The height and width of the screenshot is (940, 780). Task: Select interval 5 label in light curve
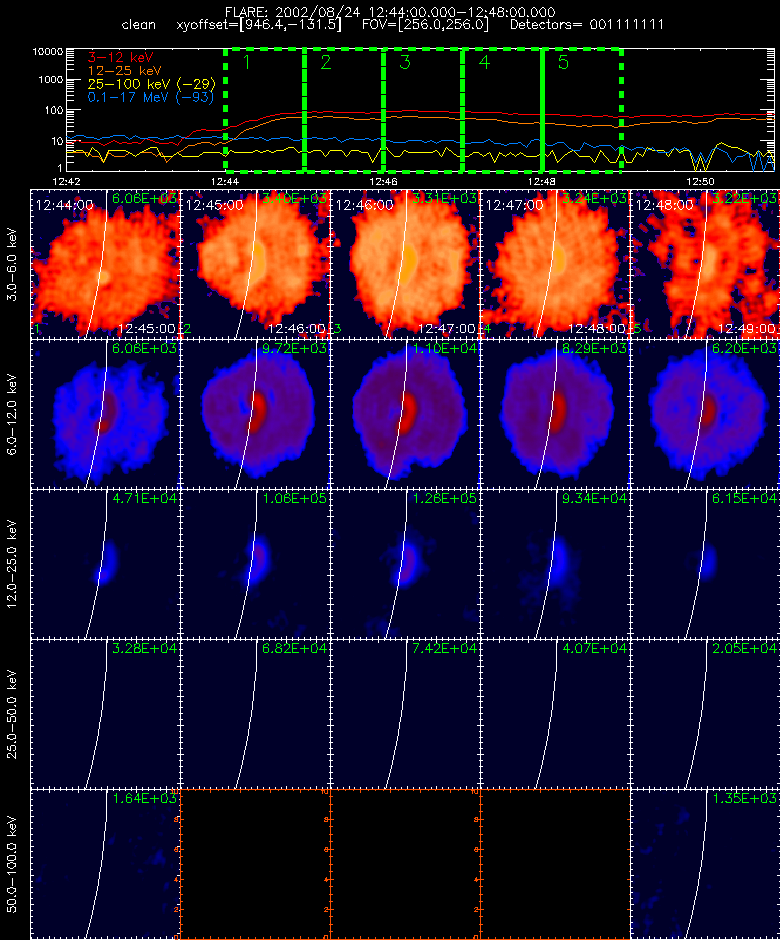coord(563,62)
